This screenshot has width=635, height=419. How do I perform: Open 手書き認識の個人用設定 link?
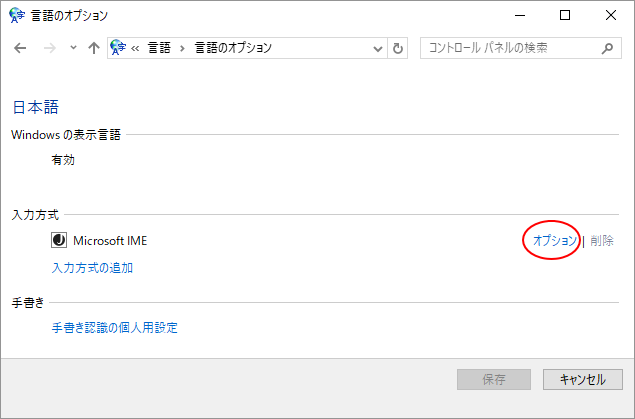[x=115, y=327]
